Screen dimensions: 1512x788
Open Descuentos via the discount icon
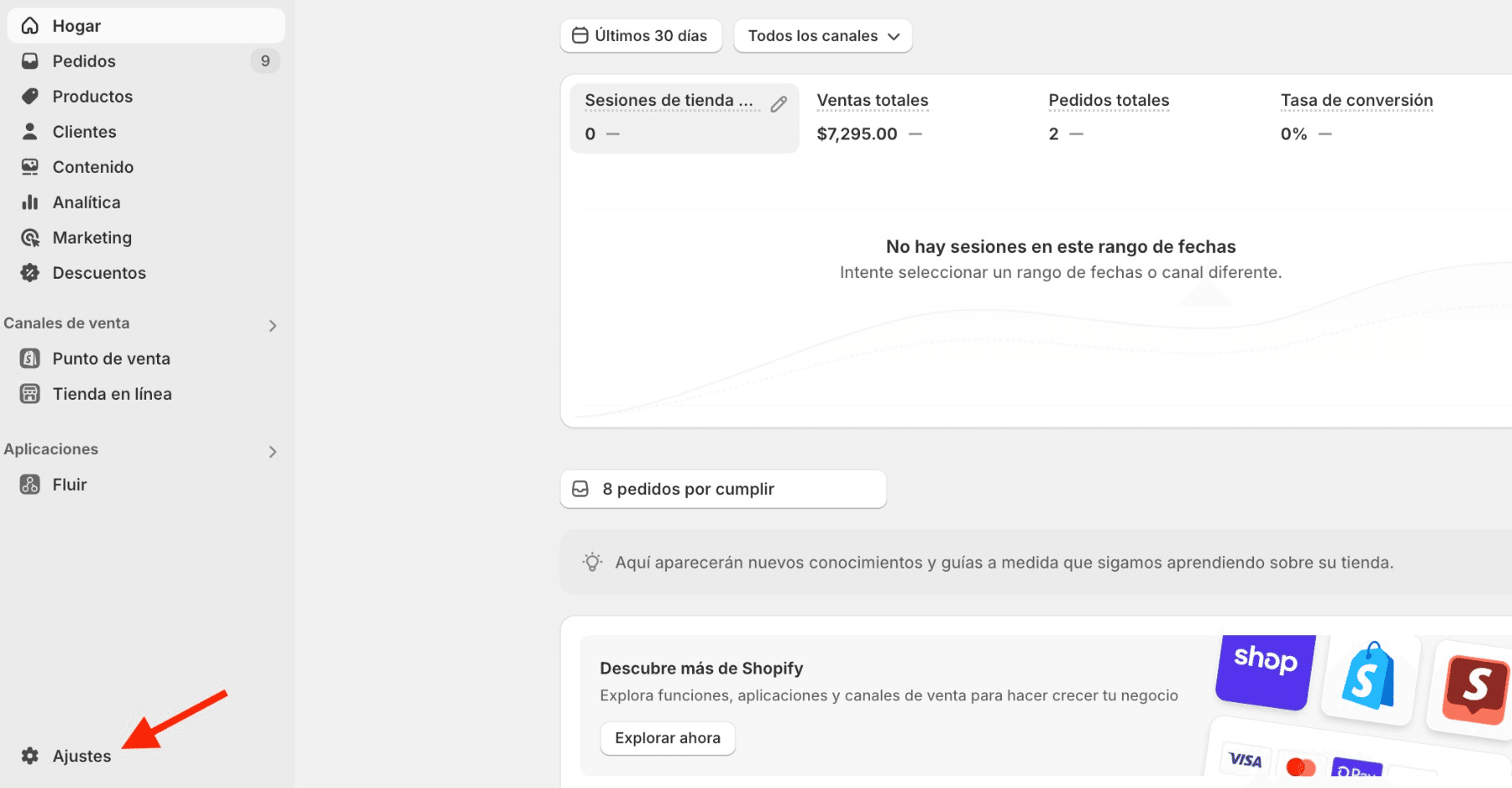(30, 272)
